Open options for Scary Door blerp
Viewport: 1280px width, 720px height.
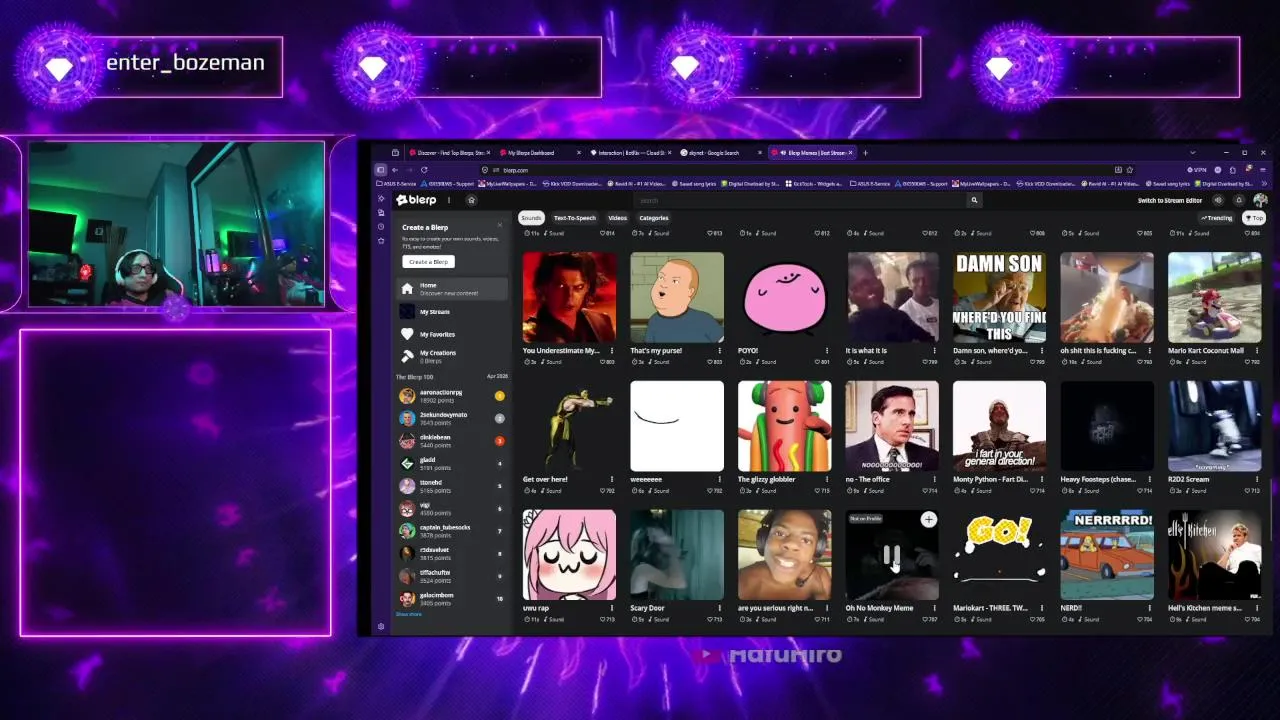pyautogui.click(x=719, y=608)
